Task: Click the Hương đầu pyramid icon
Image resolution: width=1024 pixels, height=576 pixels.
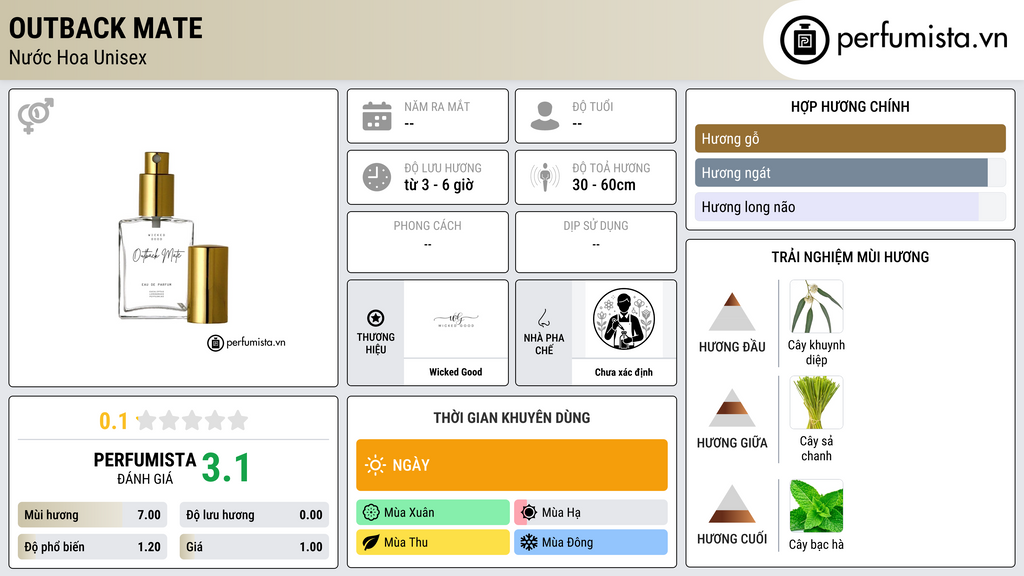Action: (x=732, y=312)
